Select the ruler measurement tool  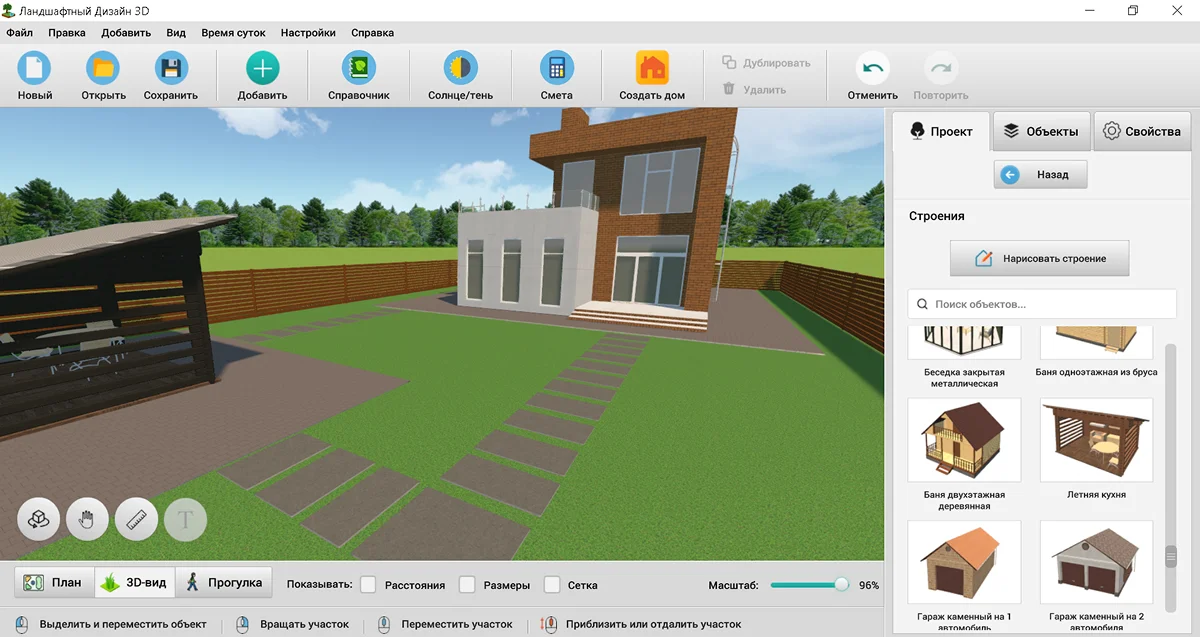[137, 520]
